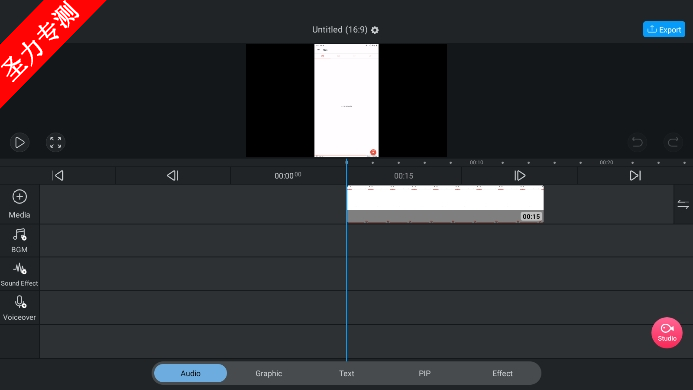Viewport: 693px width, 390px height.
Task: Add Media to timeline
Action: pyautogui.click(x=19, y=204)
